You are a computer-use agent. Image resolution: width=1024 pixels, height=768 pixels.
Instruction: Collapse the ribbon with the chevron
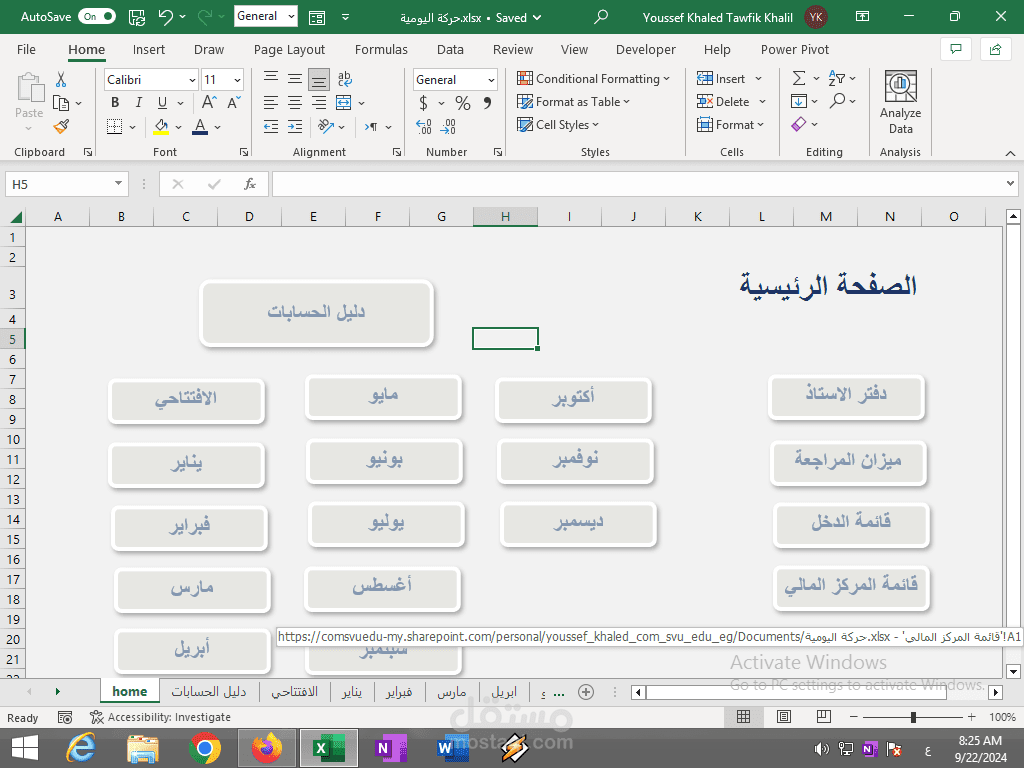(x=1010, y=153)
